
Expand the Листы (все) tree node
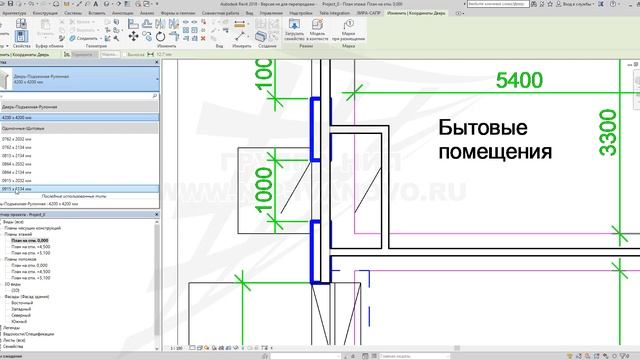tap(1, 340)
